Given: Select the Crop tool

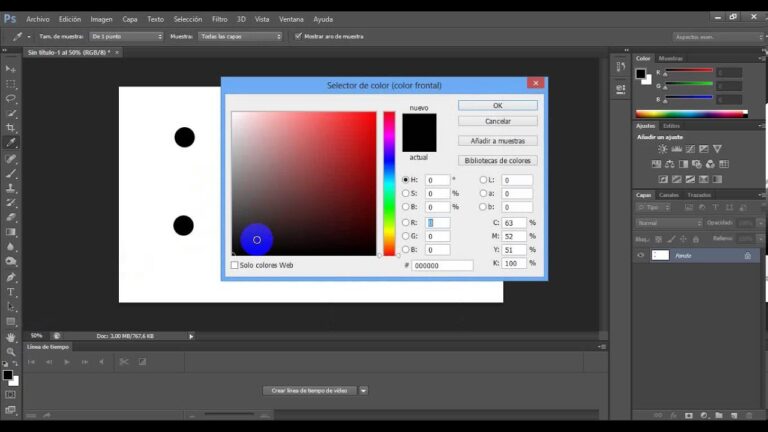Looking at the screenshot, I should coord(10,128).
